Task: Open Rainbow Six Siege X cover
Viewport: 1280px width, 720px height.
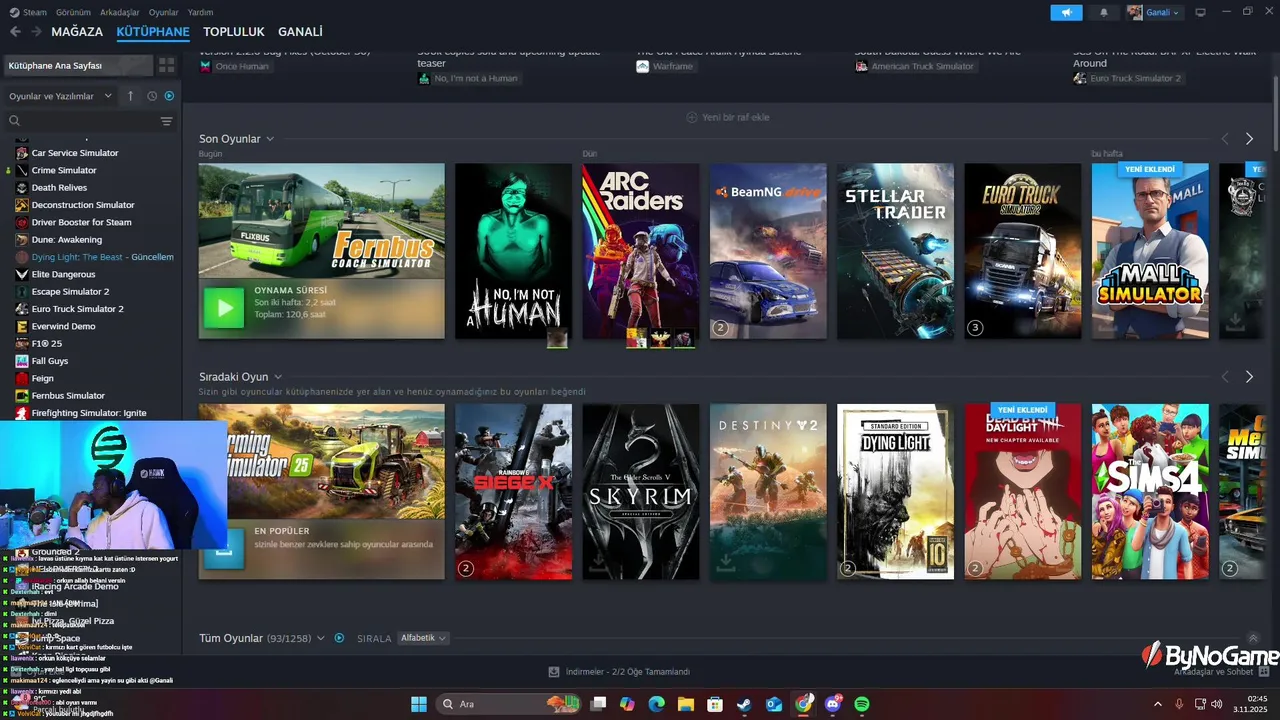Action: [x=513, y=491]
